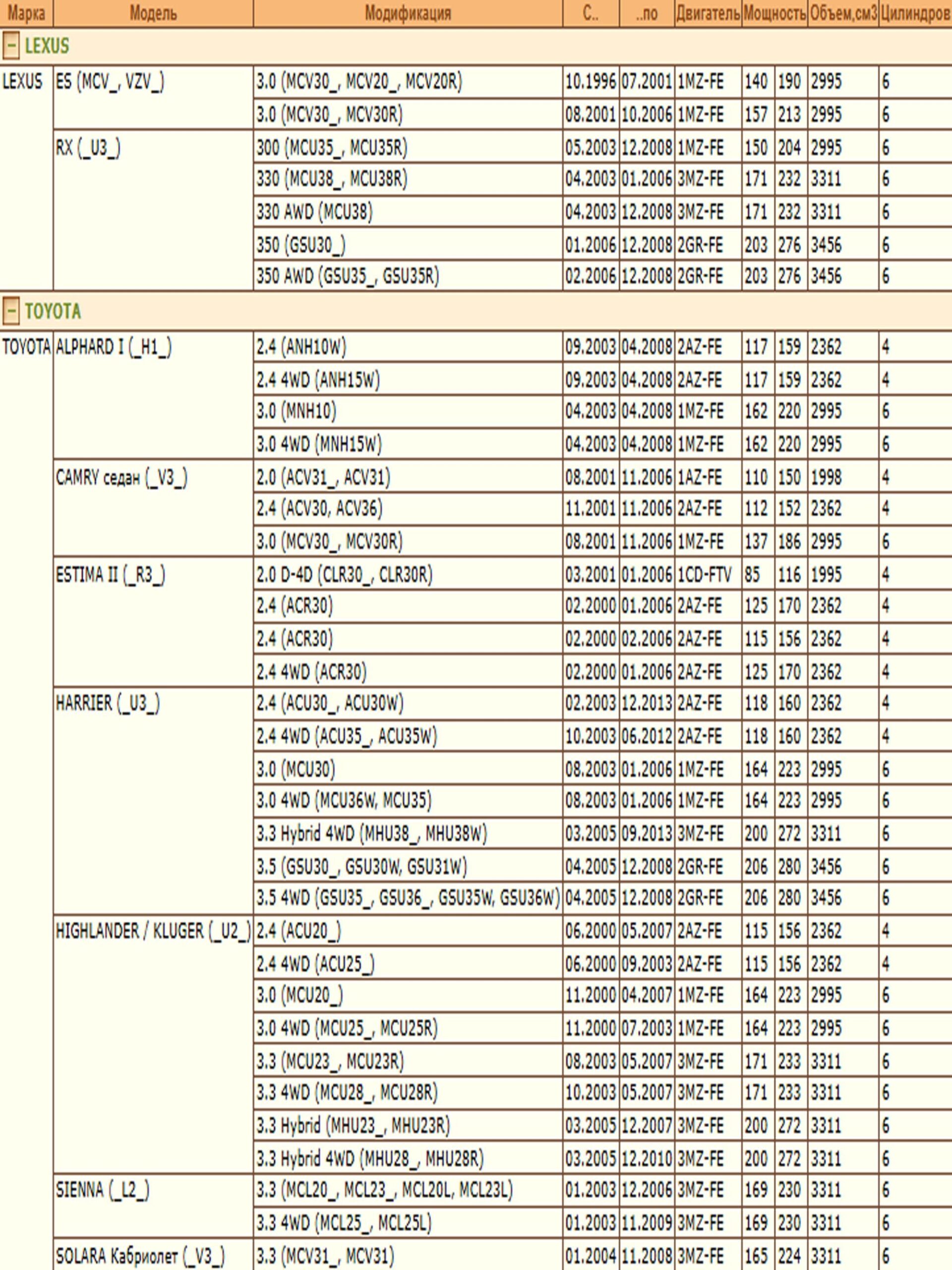The height and width of the screenshot is (1270, 952).
Task: Select the Мощность column header
Action: tap(774, 13)
